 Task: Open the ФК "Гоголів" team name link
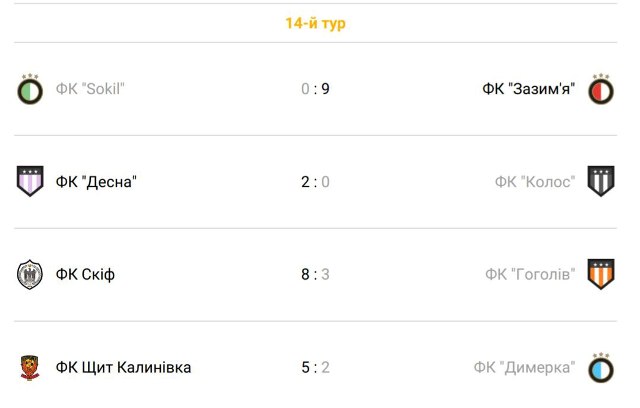tap(530, 275)
